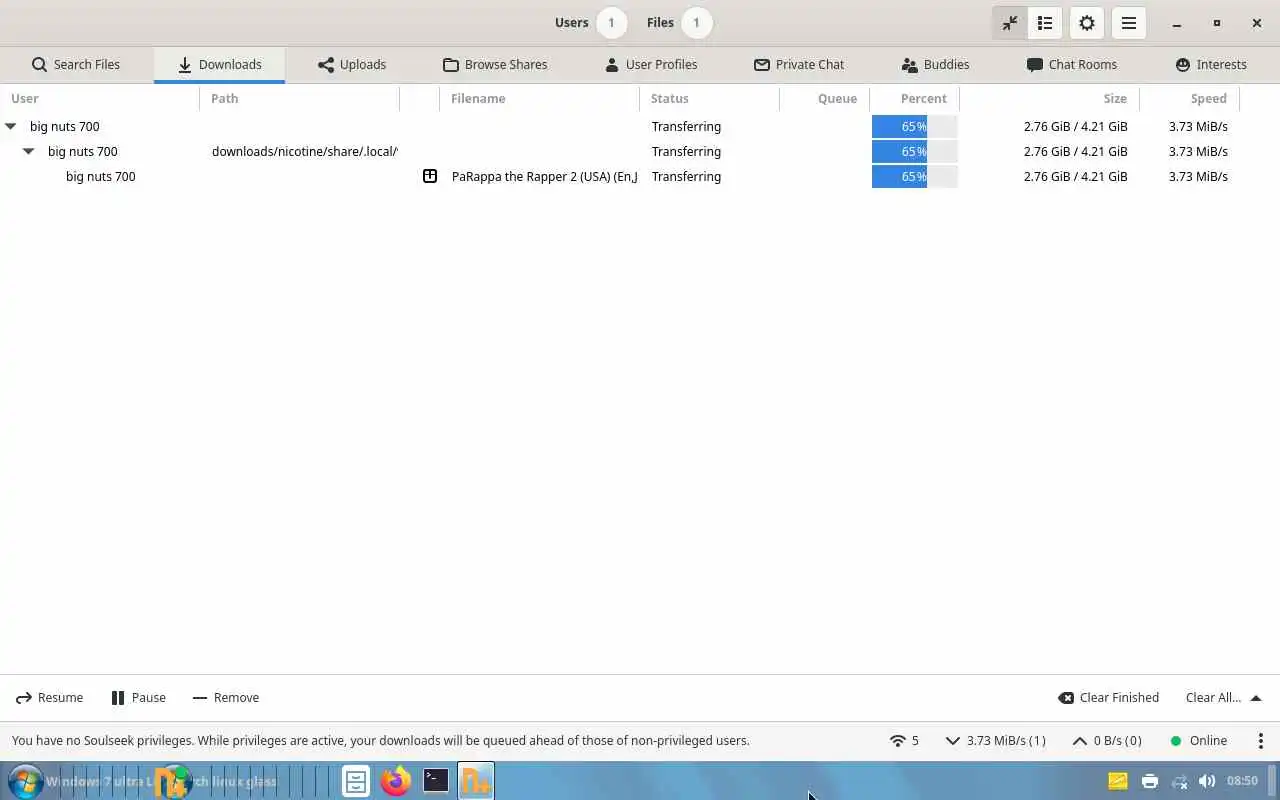Click the Transferring status in the PaRappa row
The image size is (1280, 800).
click(686, 176)
